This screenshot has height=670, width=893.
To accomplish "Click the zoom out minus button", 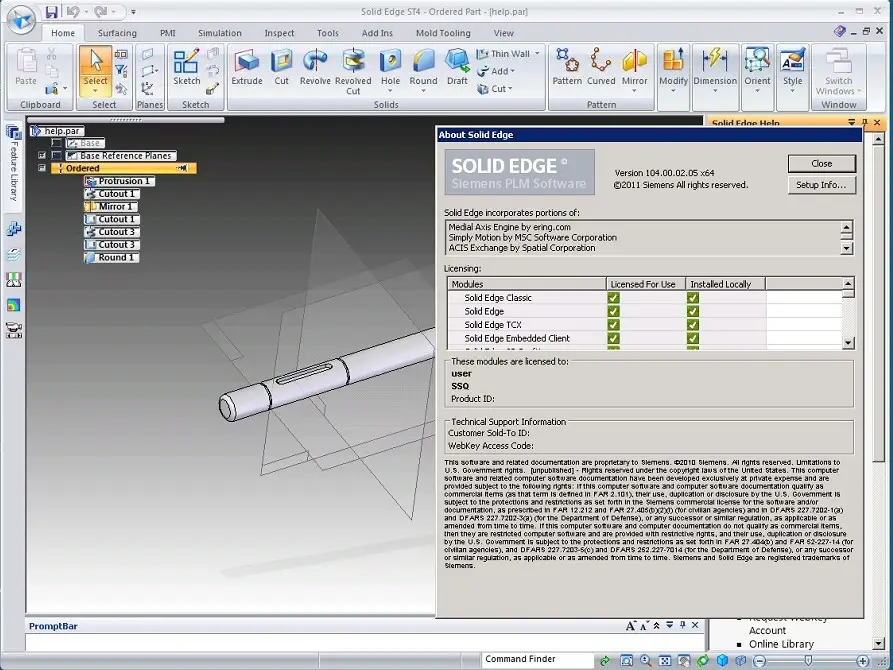I will pos(759,661).
